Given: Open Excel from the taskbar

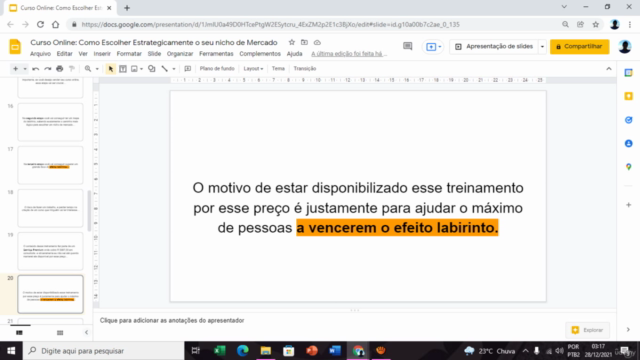Looking at the screenshot, I should tap(220, 351).
